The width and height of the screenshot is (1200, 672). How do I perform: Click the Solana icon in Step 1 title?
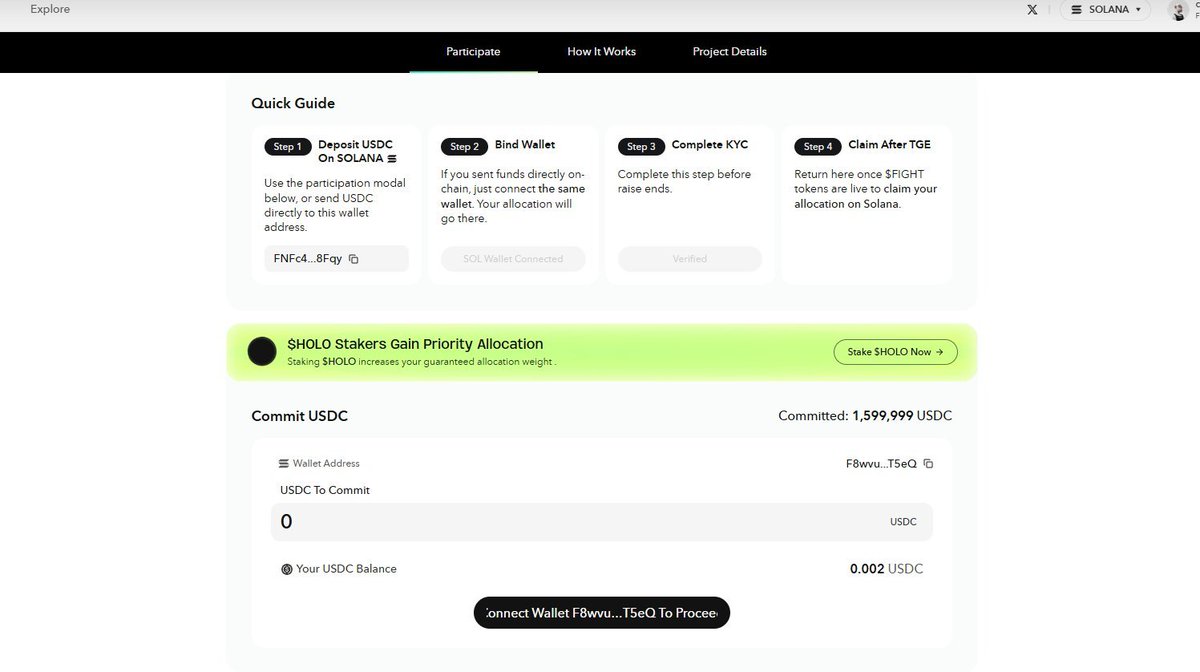pyautogui.click(x=392, y=159)
